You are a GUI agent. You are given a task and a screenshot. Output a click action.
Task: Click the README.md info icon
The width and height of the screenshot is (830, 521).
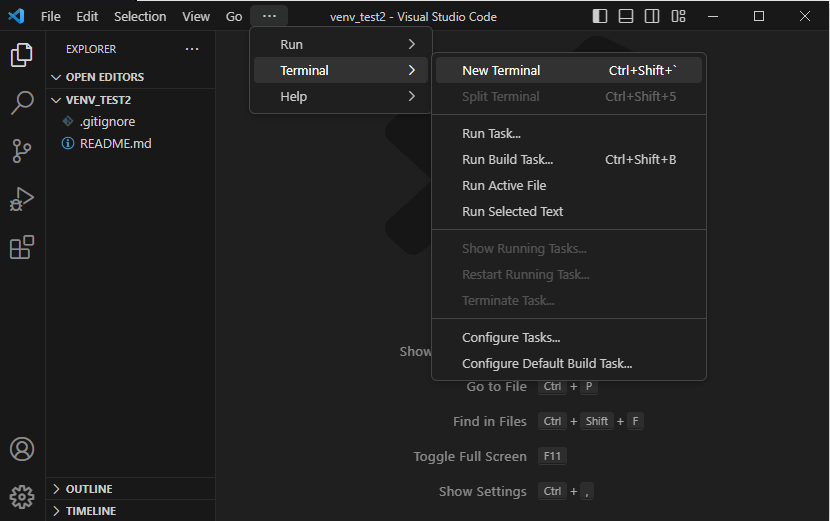click(x=68, y=143)
